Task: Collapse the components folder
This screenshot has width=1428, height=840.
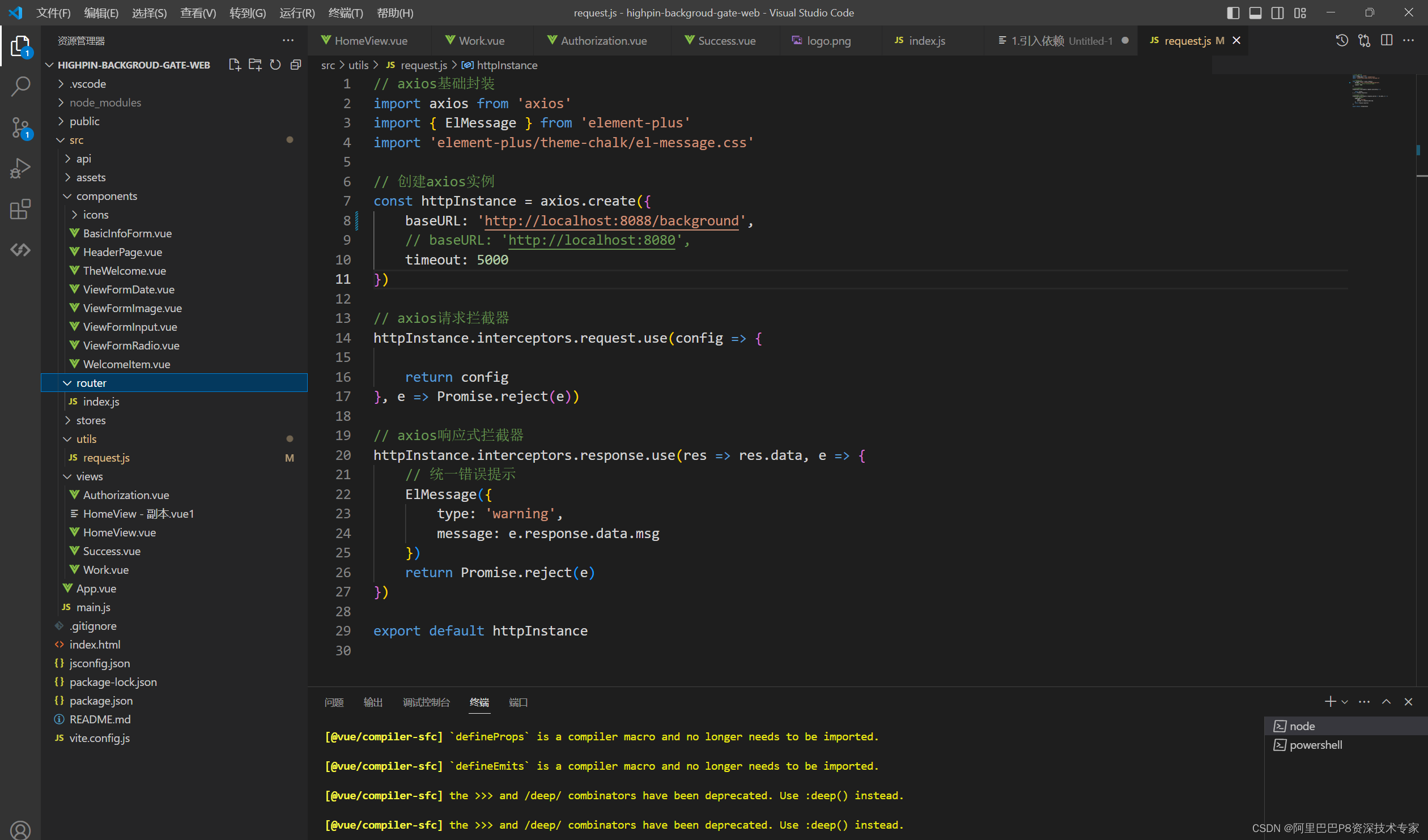Action: click(107, 196)
